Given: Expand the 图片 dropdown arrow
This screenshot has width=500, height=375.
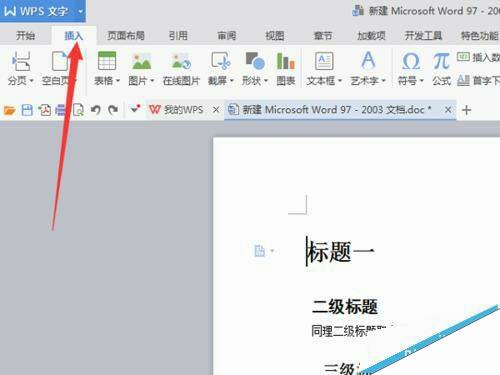Looking at the screenshot, I should [152, 81].
